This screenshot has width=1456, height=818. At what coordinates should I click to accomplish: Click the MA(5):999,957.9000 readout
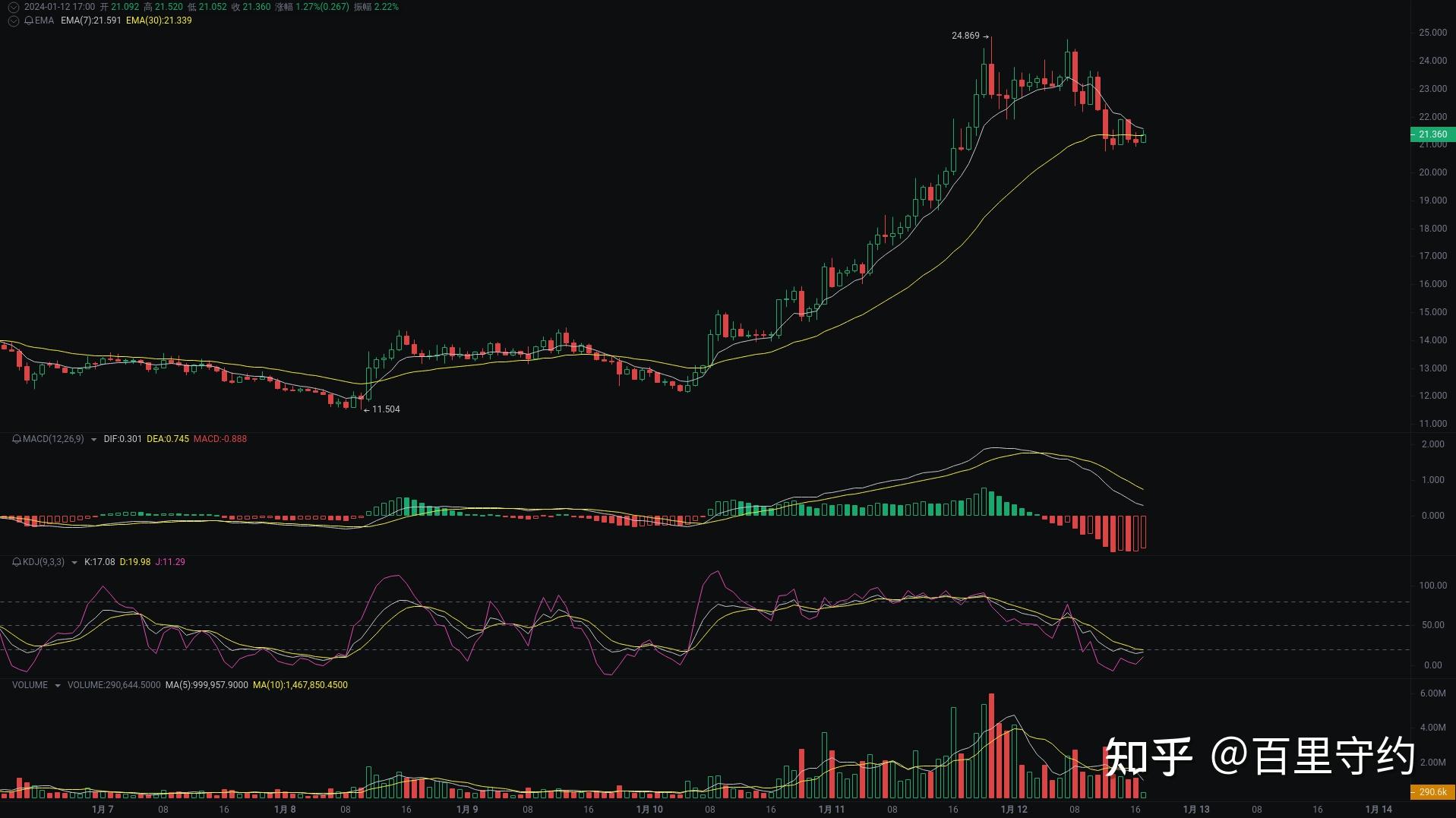[207, 685]
